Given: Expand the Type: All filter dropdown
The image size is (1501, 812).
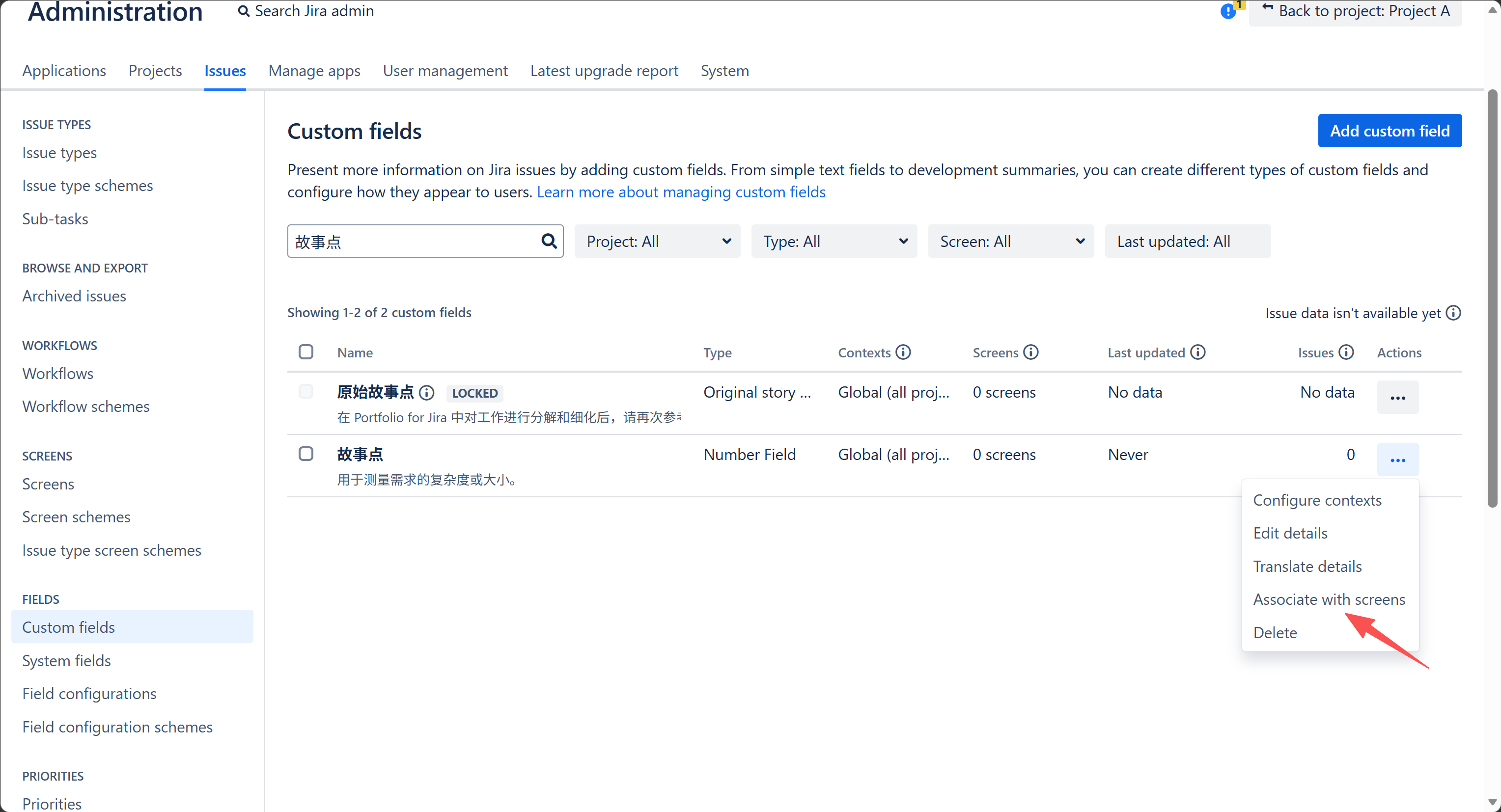Looking at the screenshot, I should pos(834,241).
